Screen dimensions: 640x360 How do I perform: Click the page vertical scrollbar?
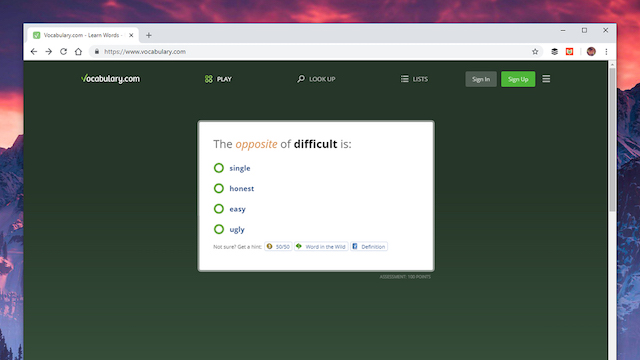(x=612, y=140)
